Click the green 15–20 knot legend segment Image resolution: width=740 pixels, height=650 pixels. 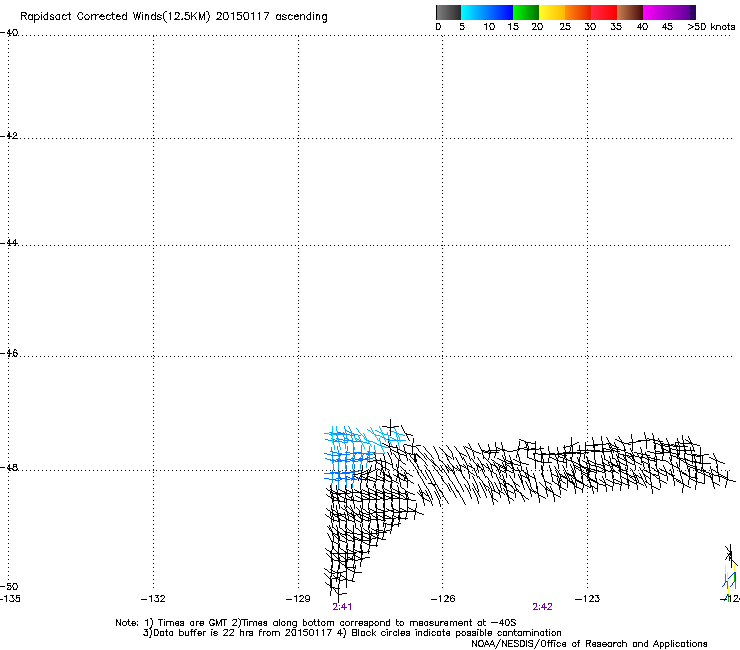point(526,12)
